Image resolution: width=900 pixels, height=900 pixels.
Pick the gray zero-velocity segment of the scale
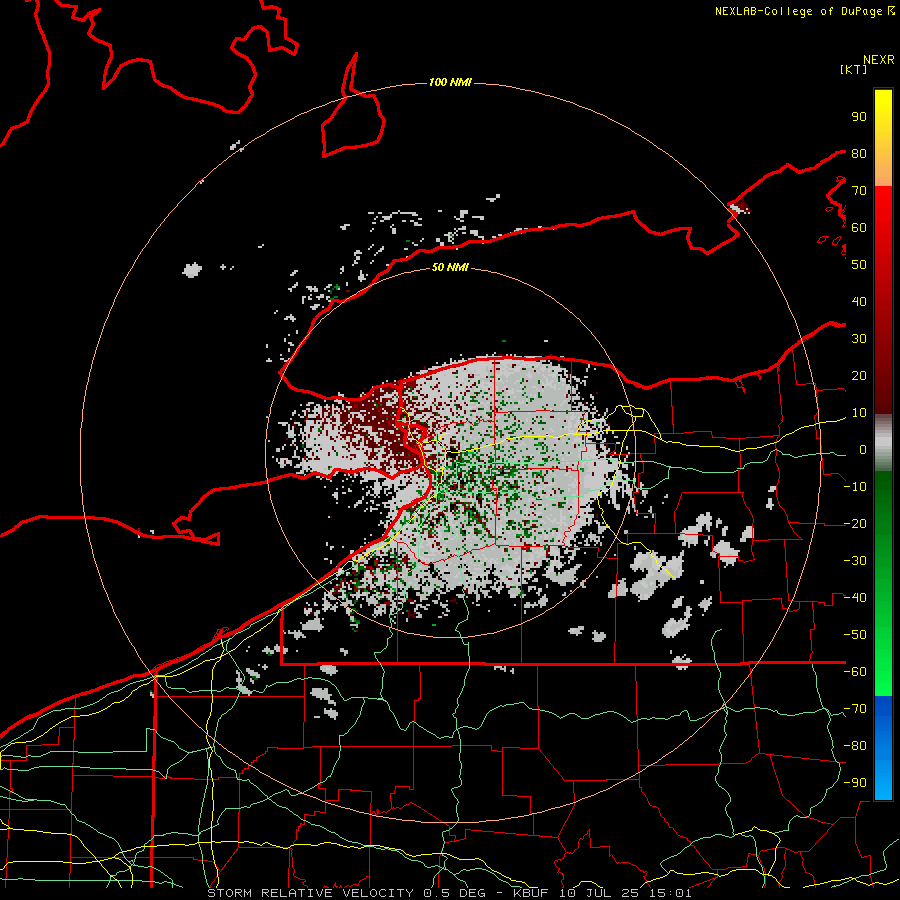883,443
